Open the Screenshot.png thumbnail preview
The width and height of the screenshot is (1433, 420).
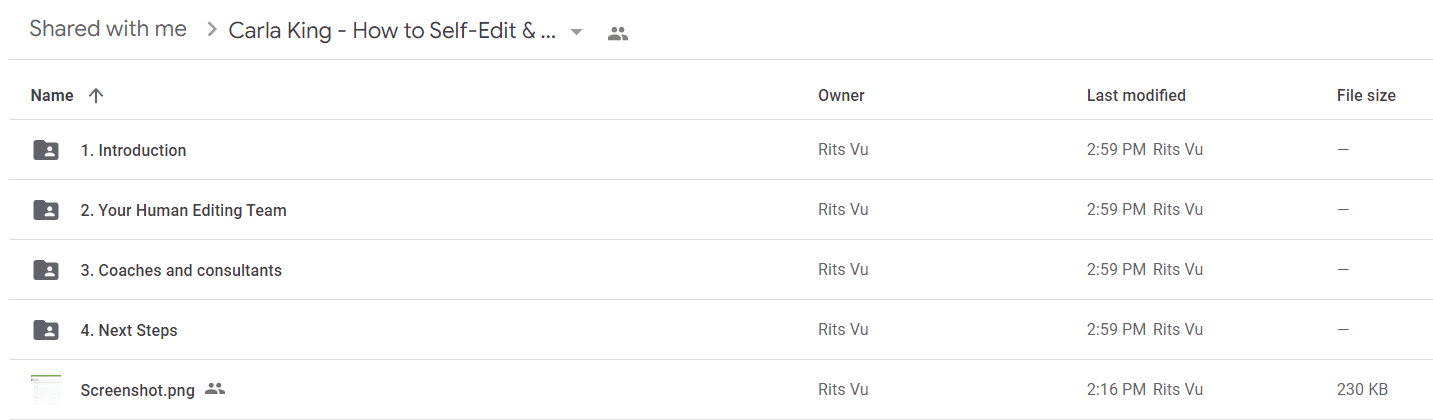tap(46, 390)
